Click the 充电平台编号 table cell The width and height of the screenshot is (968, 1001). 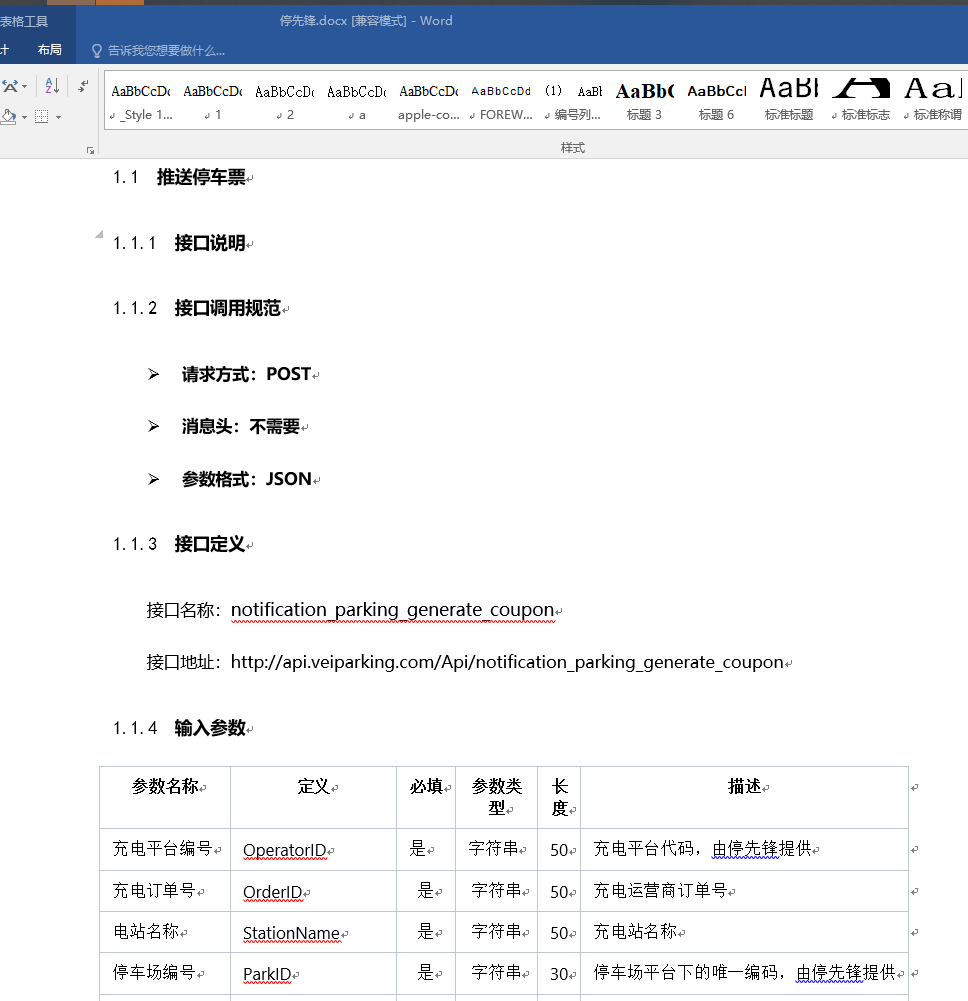coord(163,849)
